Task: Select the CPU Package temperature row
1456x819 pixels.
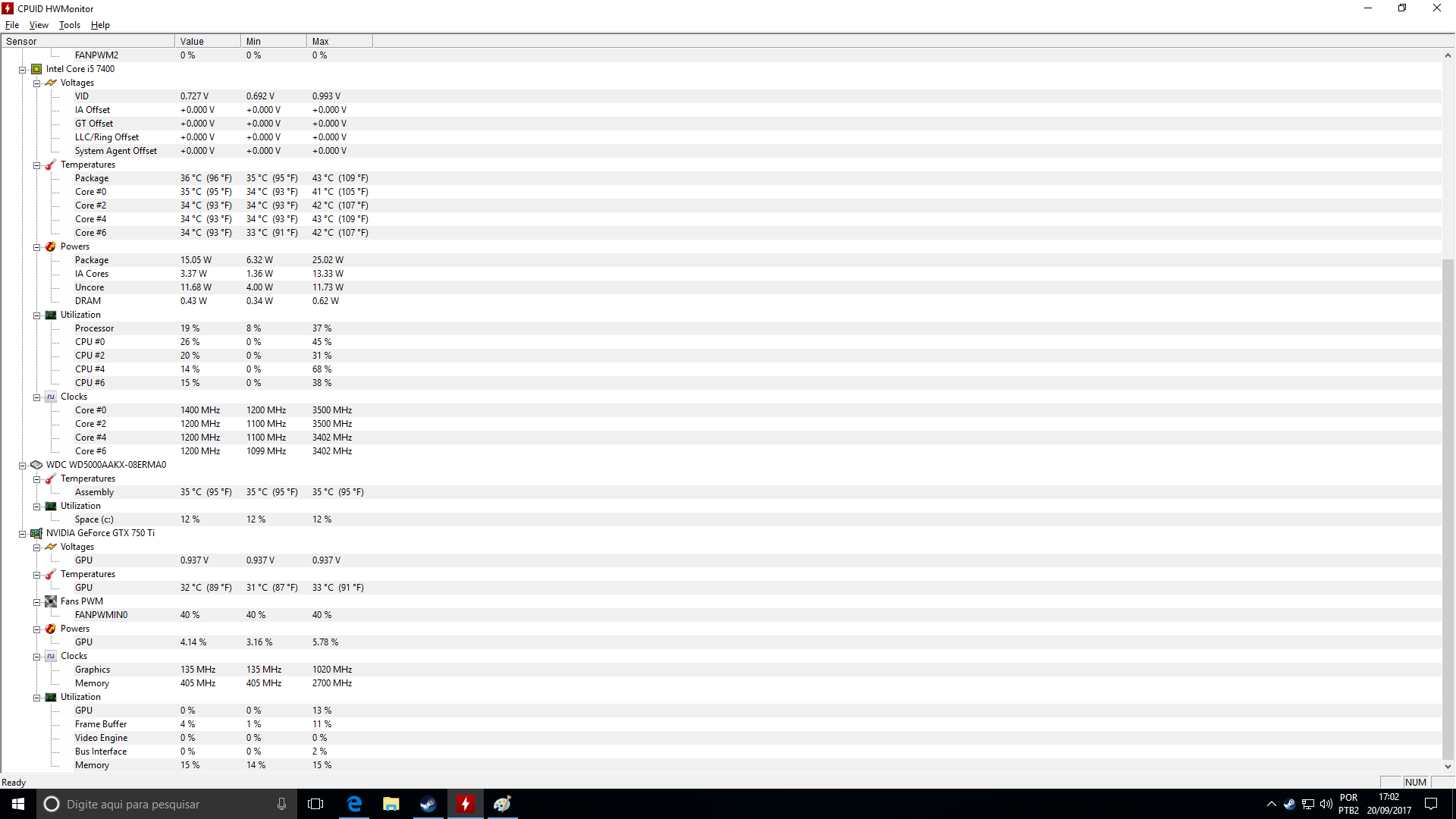Action: pos(720,178)
